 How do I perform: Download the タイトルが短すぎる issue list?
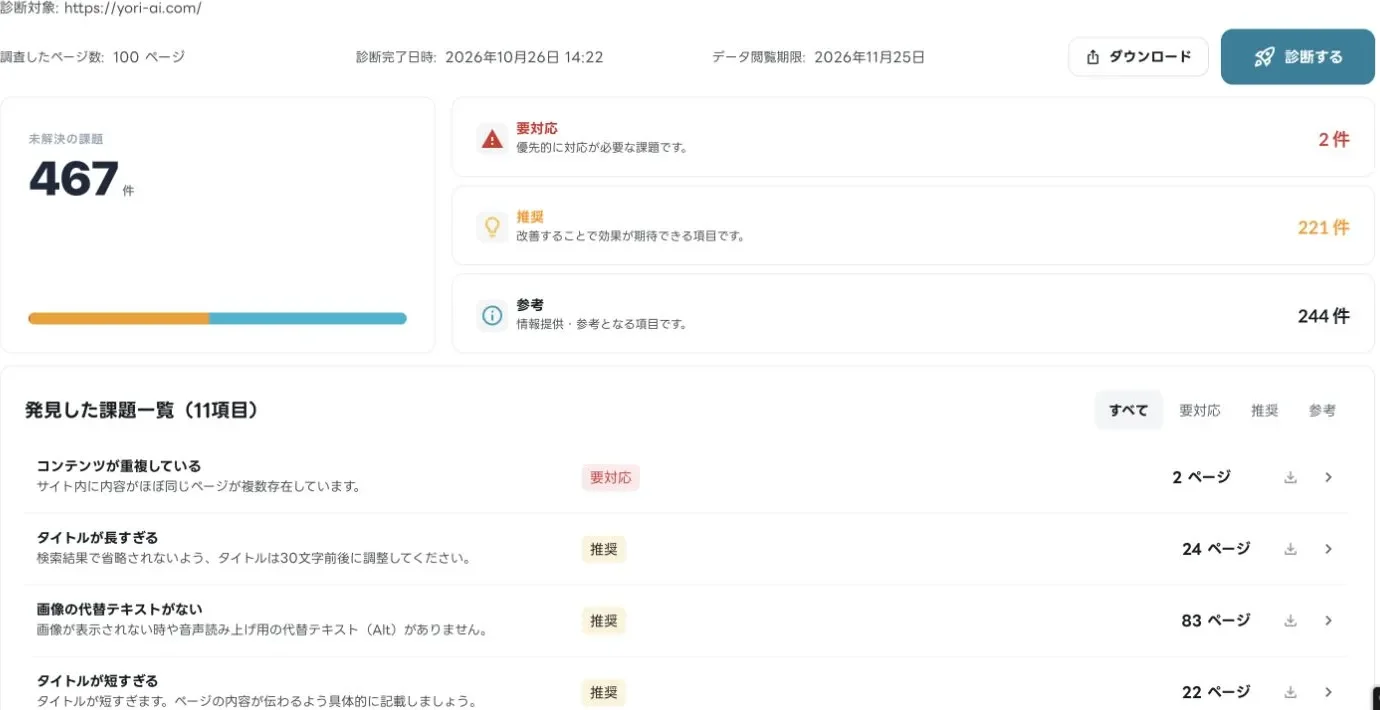(x=1290, y=692)
